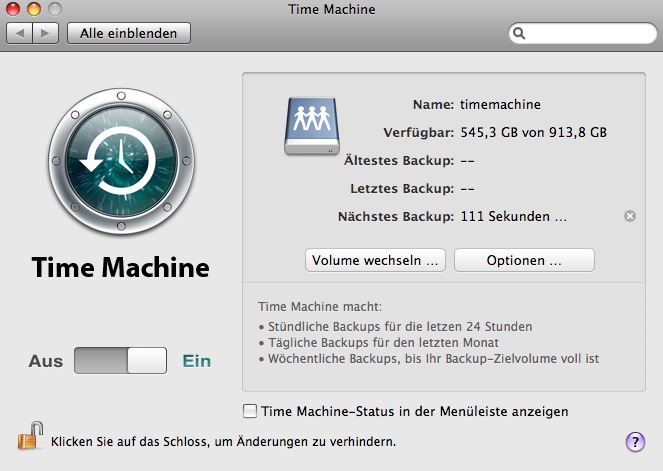663x471 pixels.
Task: Focus the search input field
Action: 588,33
